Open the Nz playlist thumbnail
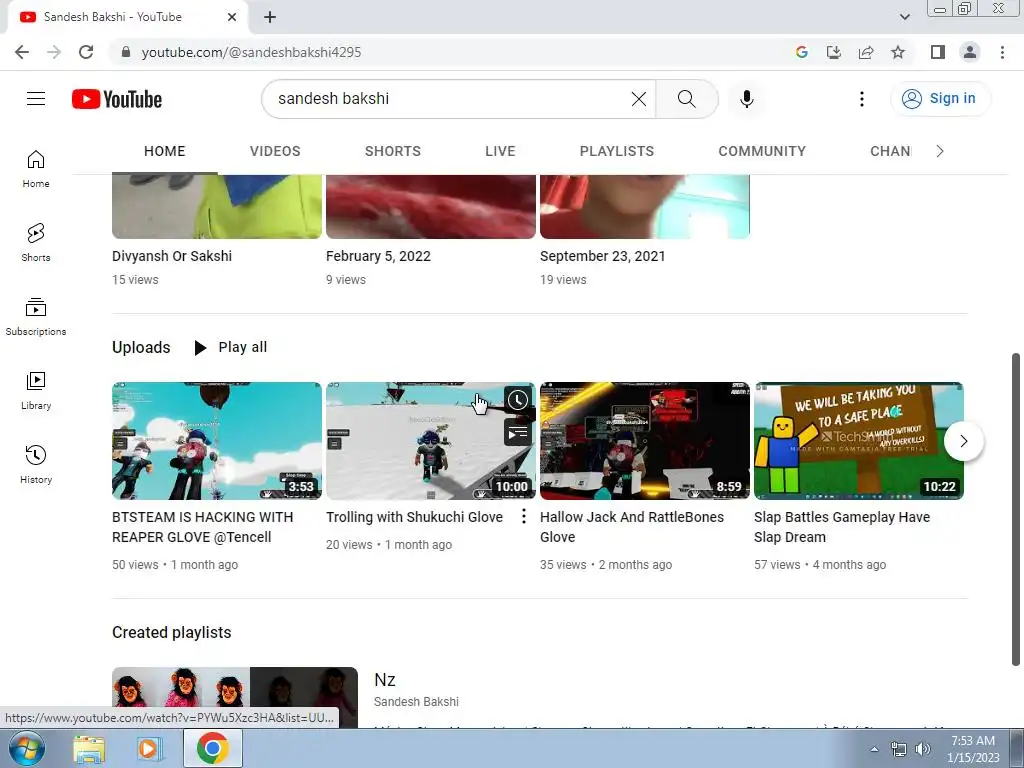The image size is (1024, 768). coord(234,697)
